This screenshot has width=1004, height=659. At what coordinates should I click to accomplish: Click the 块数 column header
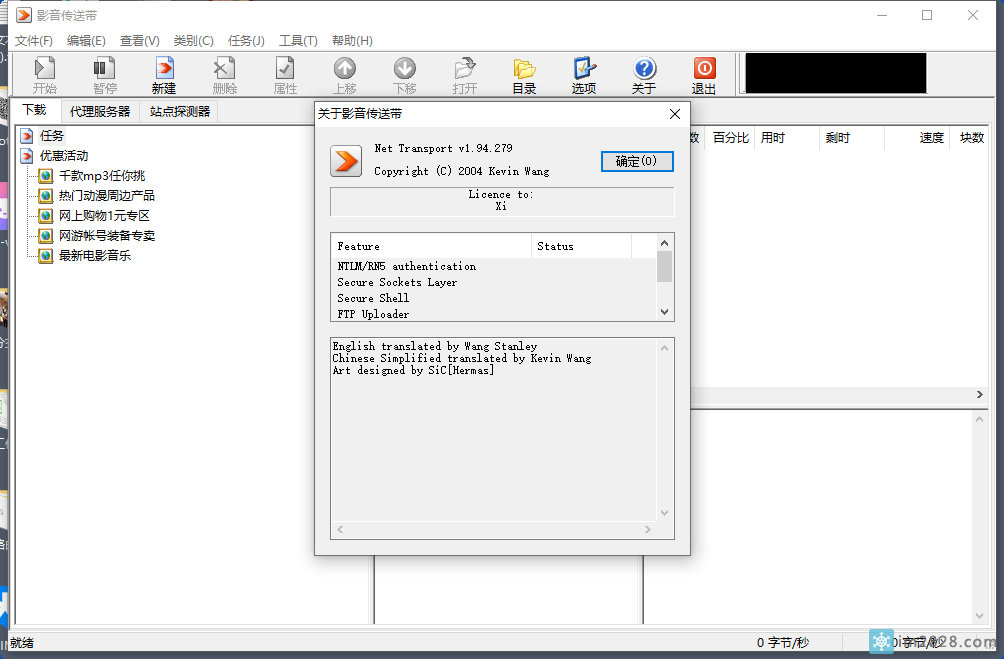coord(971,138)
